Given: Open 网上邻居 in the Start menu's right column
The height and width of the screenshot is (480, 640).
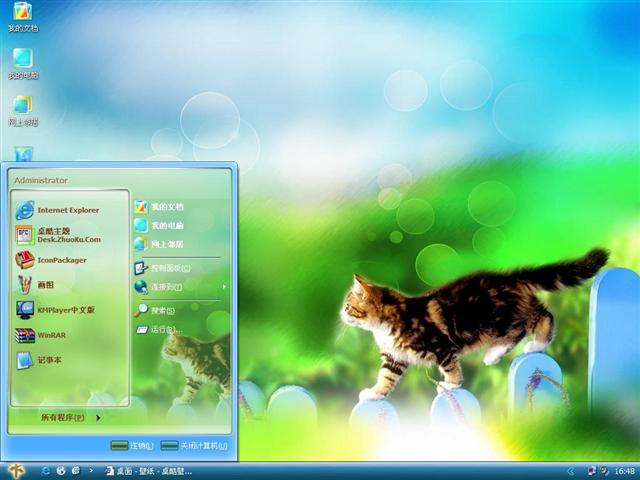Looking at the screenshot, I should (159, 244).
